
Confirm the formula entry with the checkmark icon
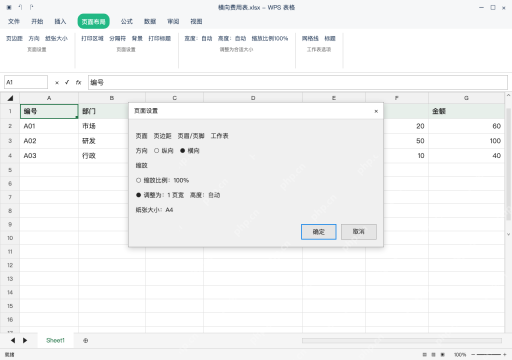67,82
